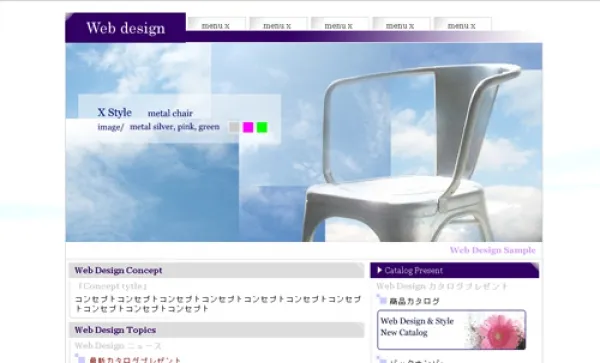The width and height of the screenshot is (600, 363).
Task: Open the last menu x tab on right
Action: point(462,24)
